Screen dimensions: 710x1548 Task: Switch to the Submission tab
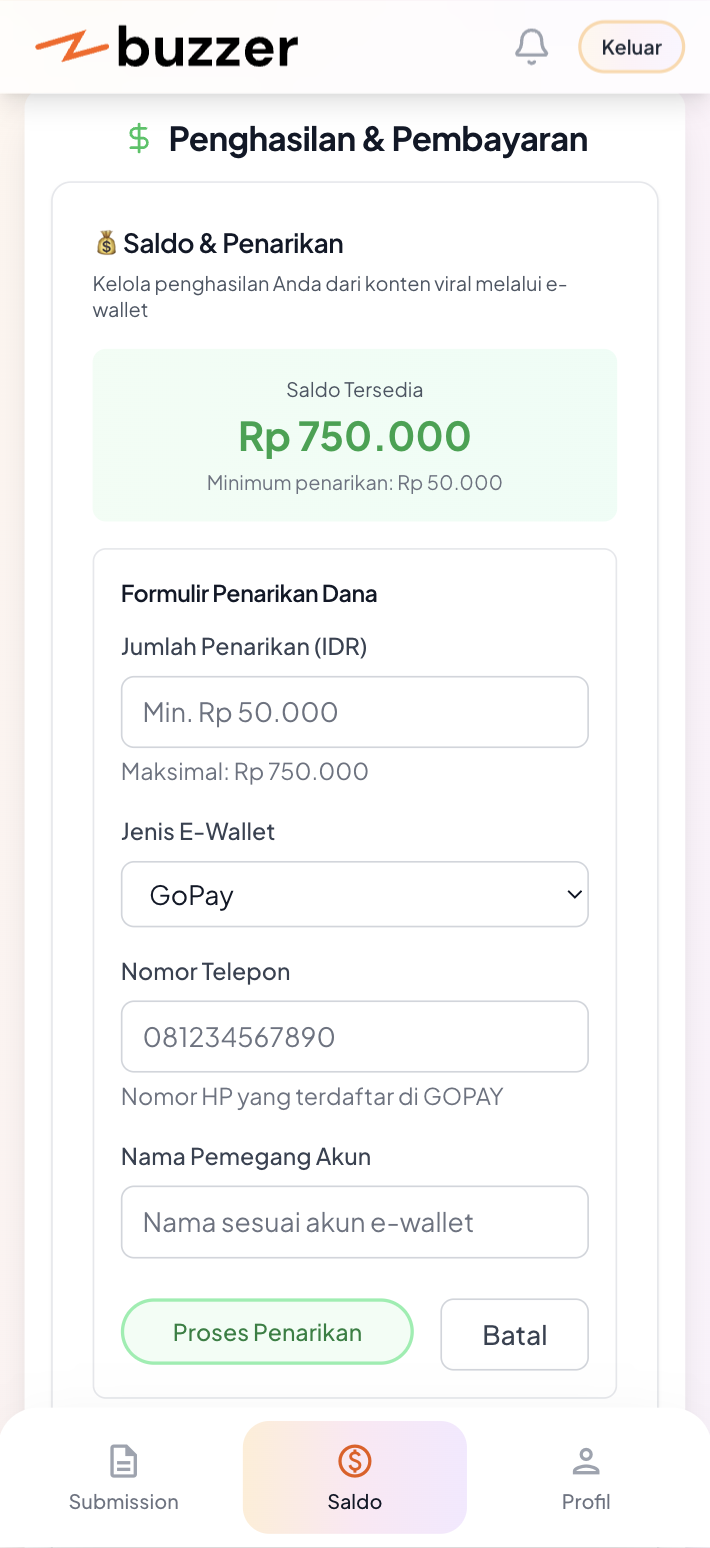tap(123, 1477)
